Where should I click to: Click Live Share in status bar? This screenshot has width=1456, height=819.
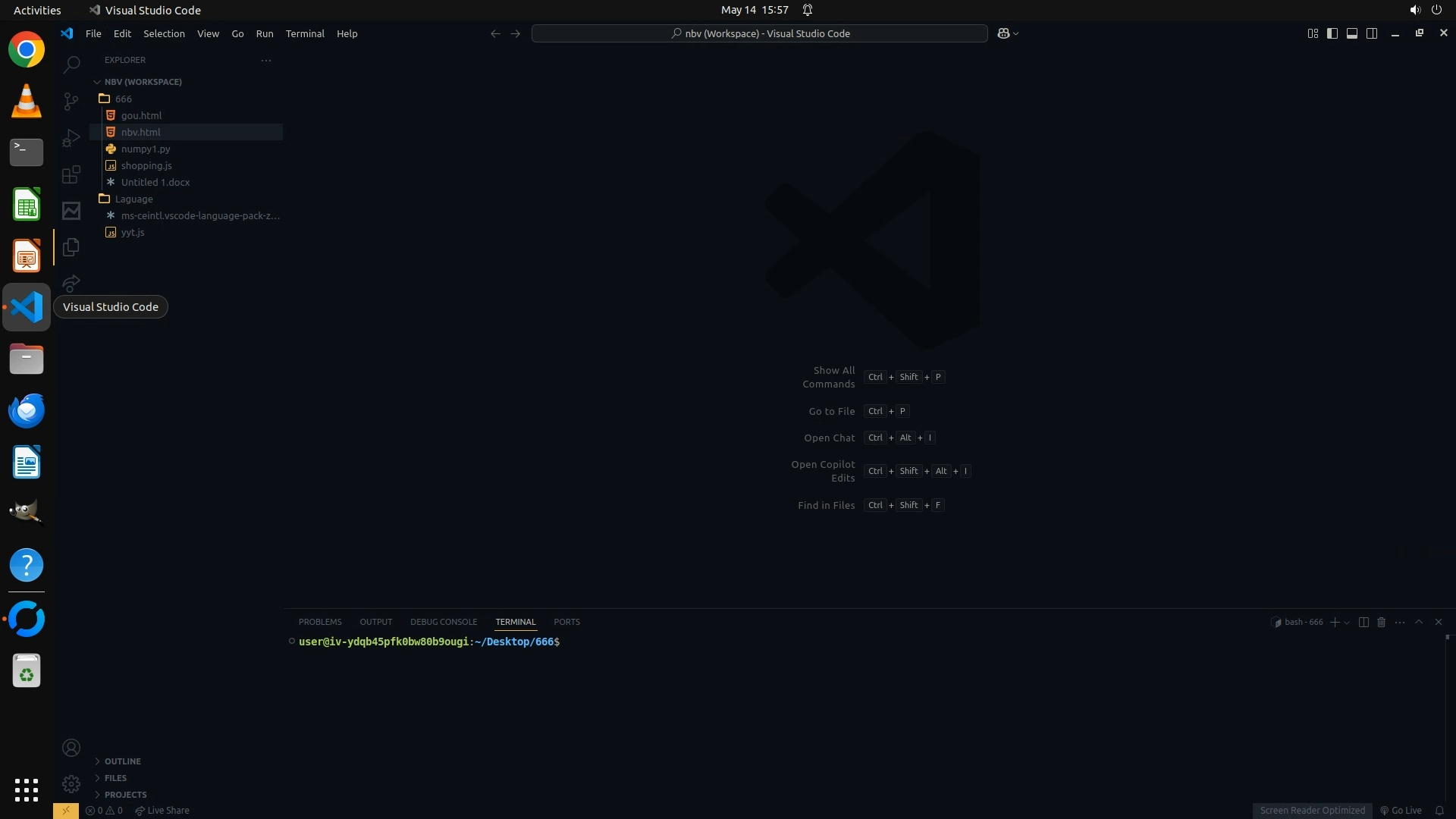pos(162,811)
